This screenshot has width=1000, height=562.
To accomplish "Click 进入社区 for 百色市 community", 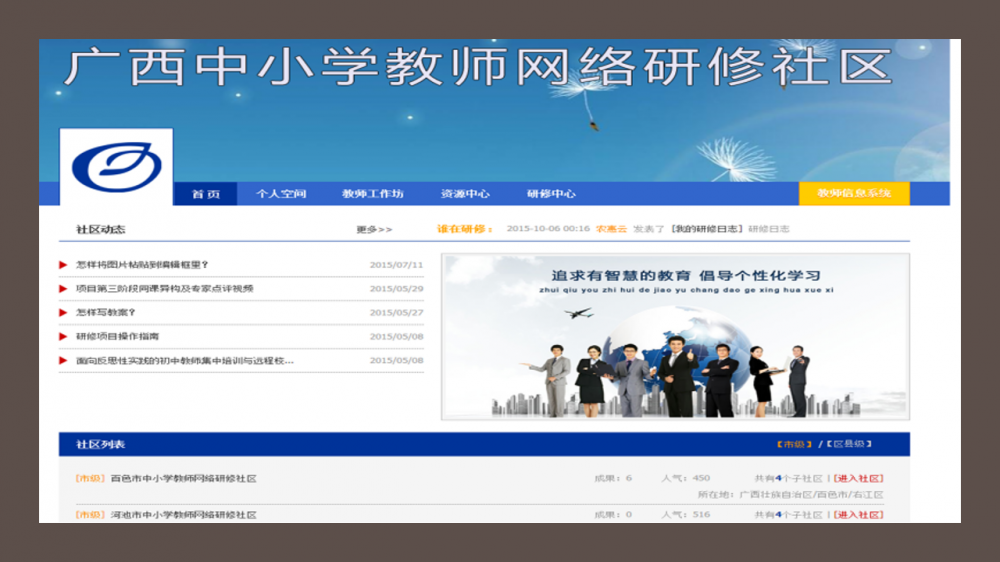I will coord(858,479).
